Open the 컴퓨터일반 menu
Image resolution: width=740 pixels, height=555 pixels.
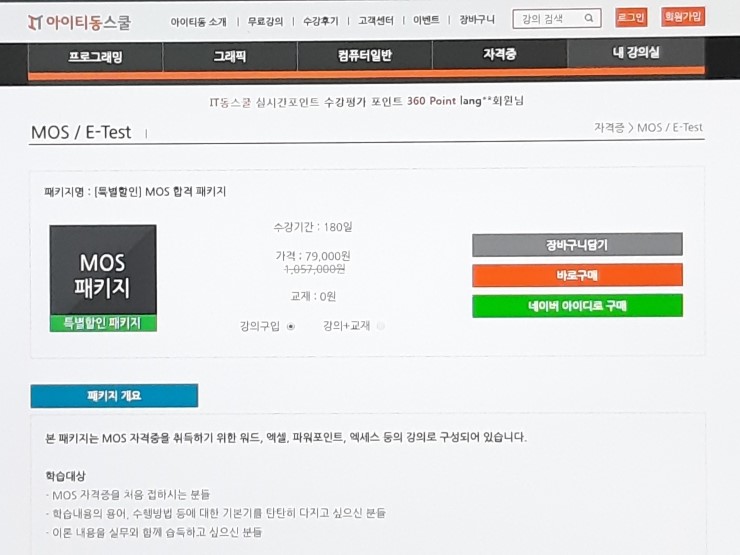364,55
